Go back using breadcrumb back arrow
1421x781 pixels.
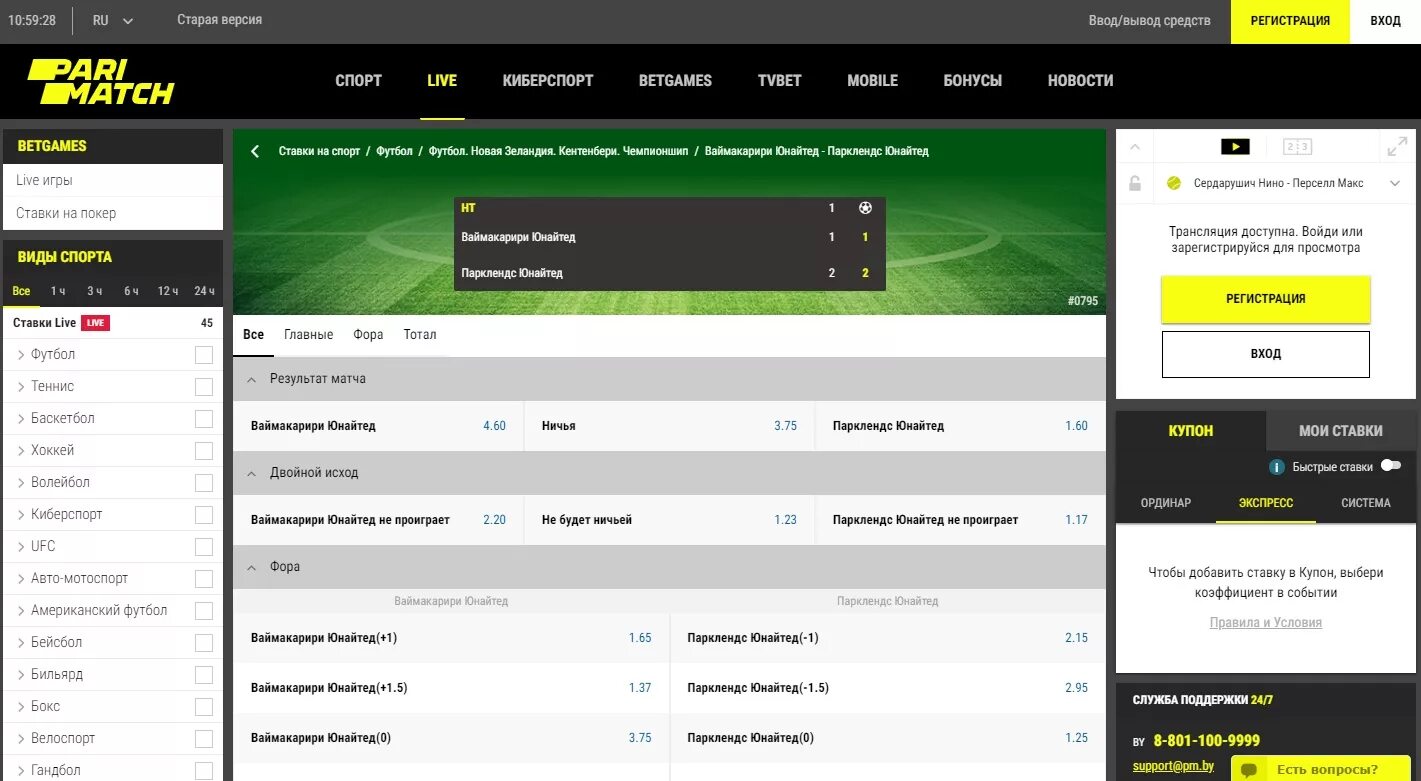(x=255, y=151)
